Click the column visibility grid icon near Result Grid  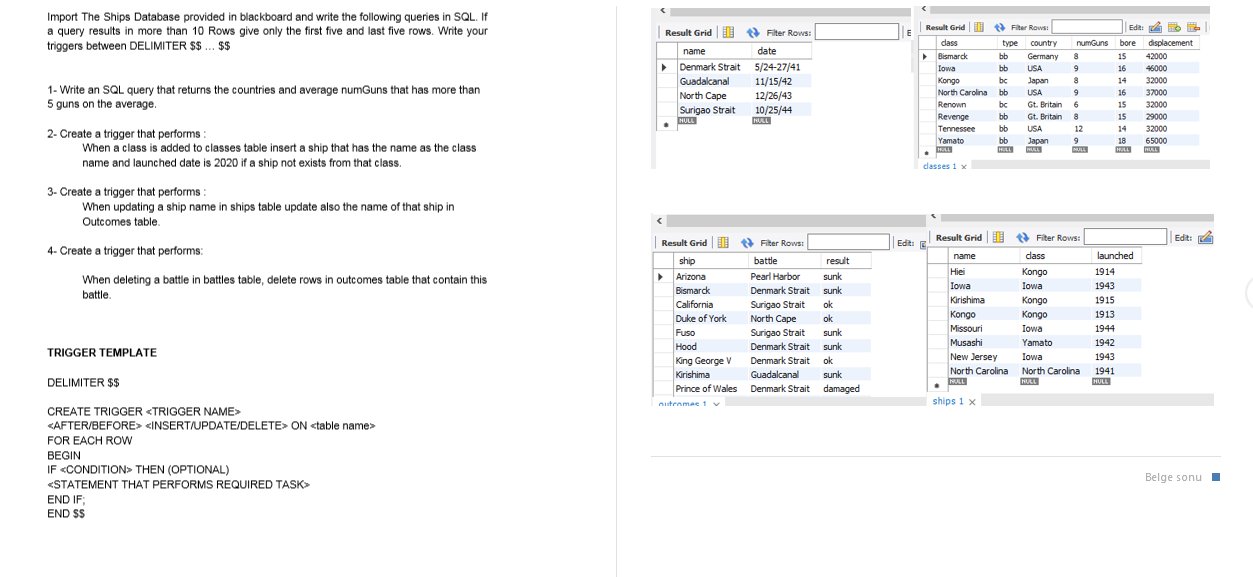pos(729,31)
